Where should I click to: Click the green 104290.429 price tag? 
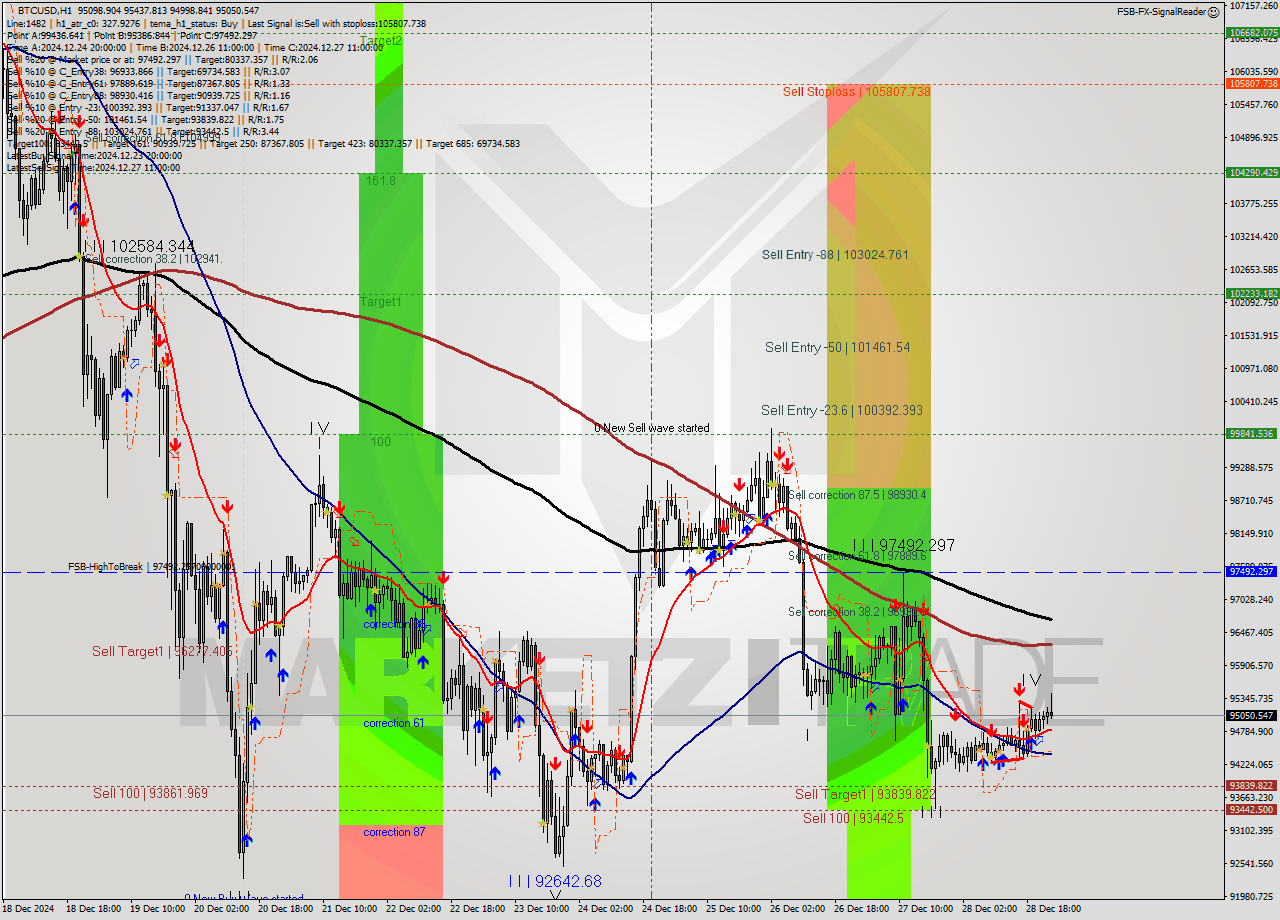tap(1252, 173)
